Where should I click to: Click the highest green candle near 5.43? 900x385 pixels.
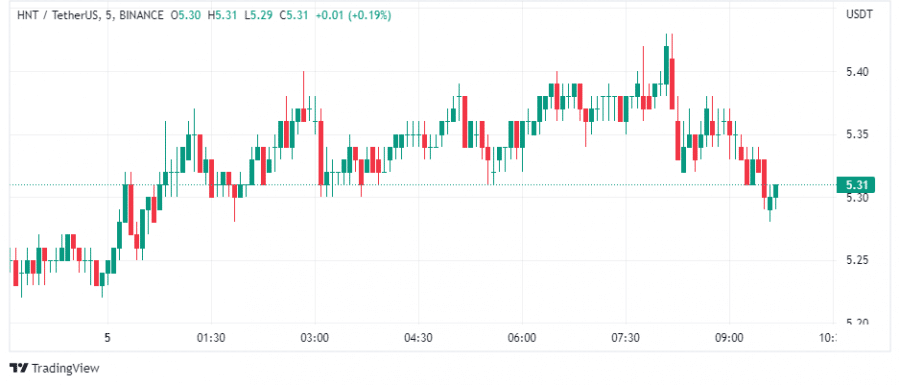[666, 65]
